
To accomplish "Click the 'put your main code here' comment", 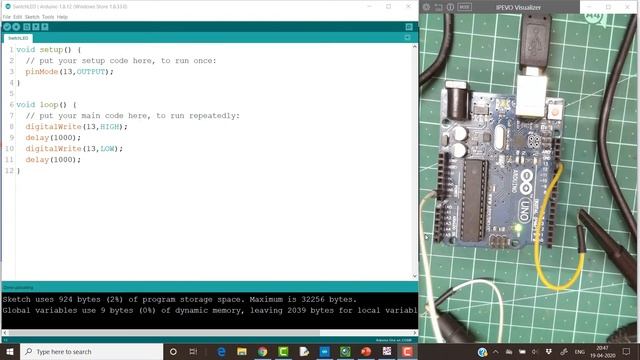I will pos(133,116).
